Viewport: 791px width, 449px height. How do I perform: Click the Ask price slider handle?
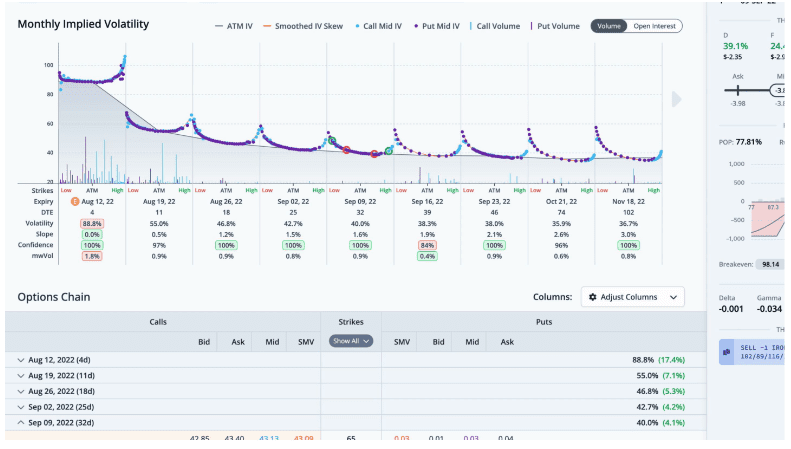pos(739,90)
